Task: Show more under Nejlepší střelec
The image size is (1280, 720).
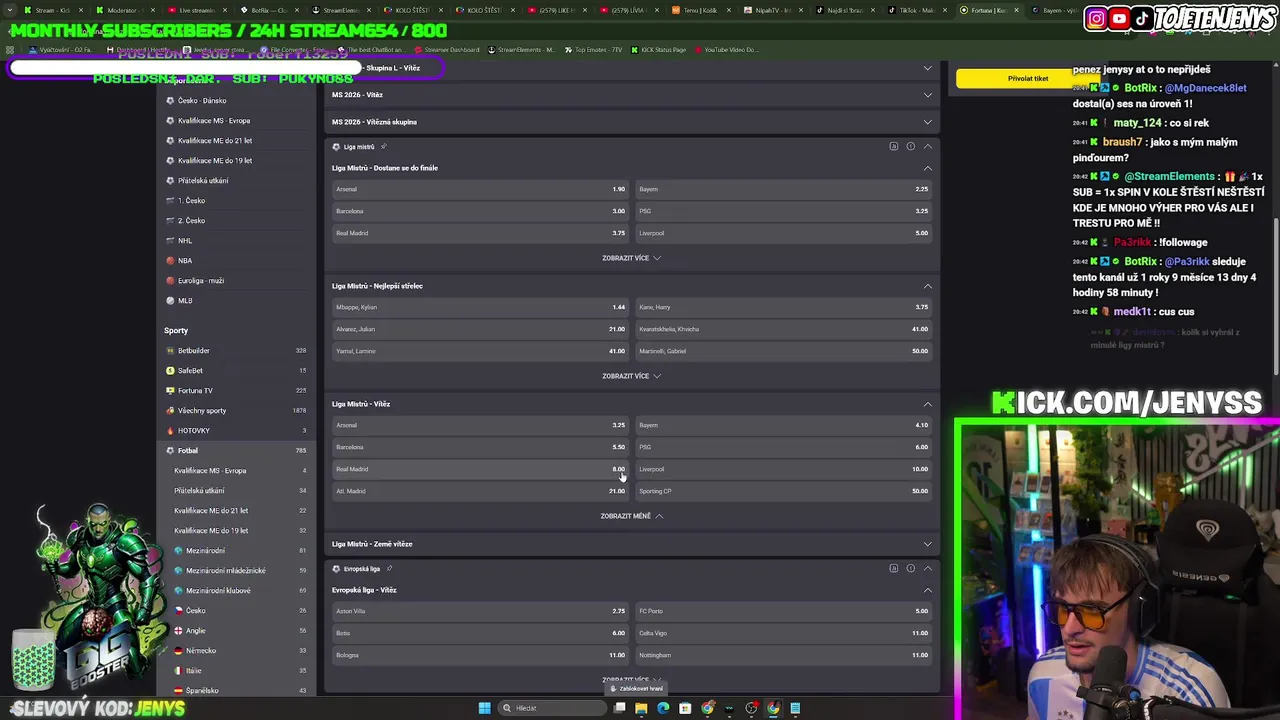Action: (631, 376)
